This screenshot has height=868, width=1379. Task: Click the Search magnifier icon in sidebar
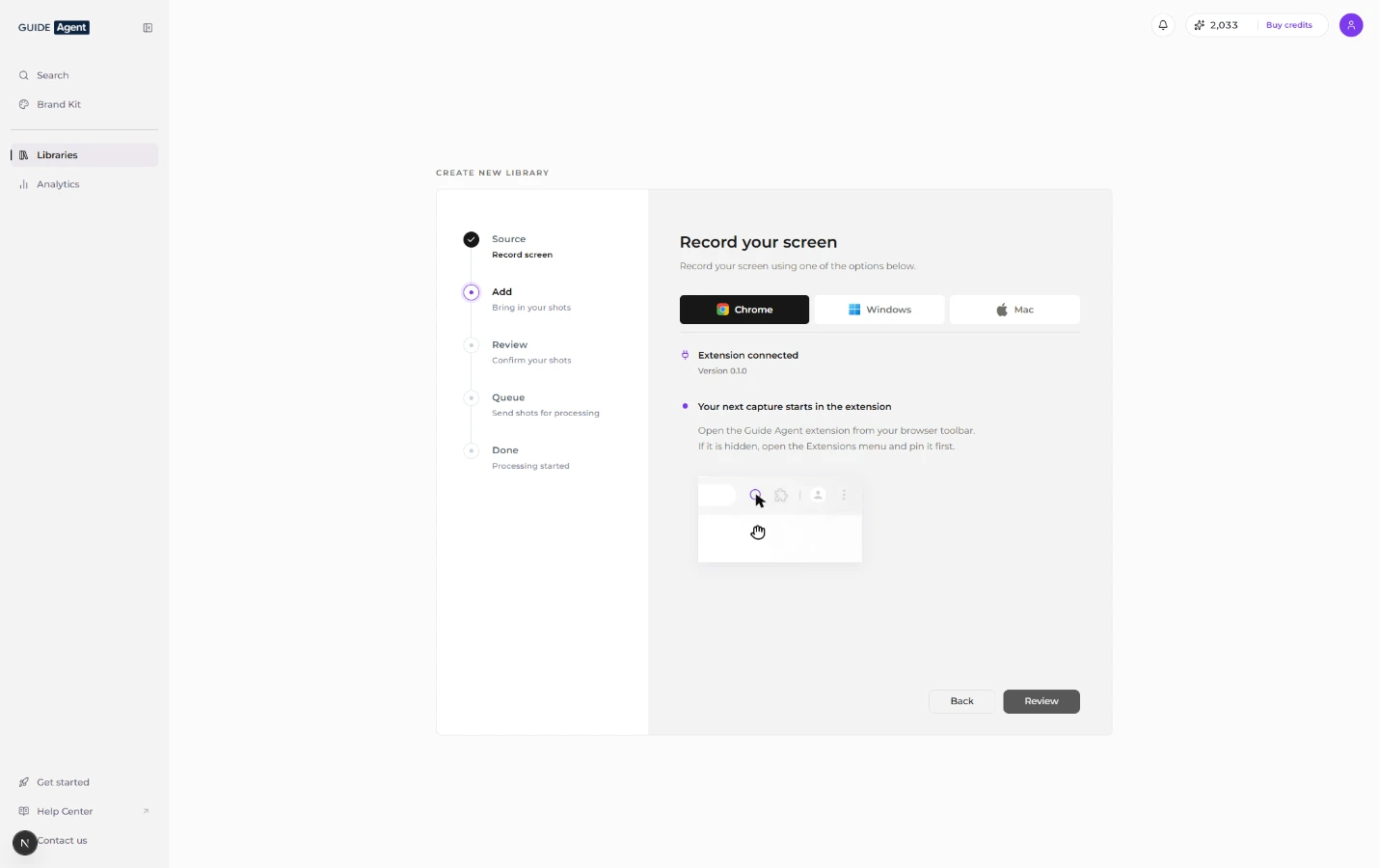[x=24, y=75]
